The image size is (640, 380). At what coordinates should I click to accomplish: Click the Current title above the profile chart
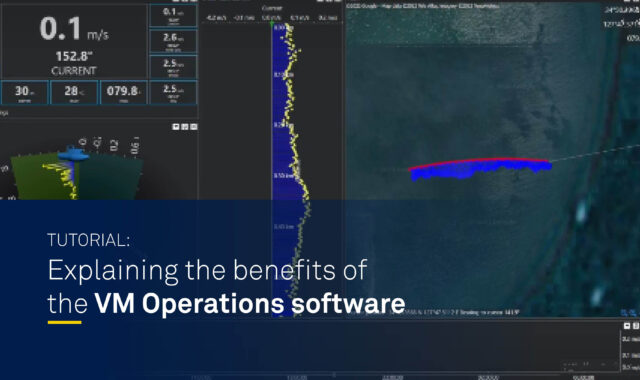pos(272,8)
